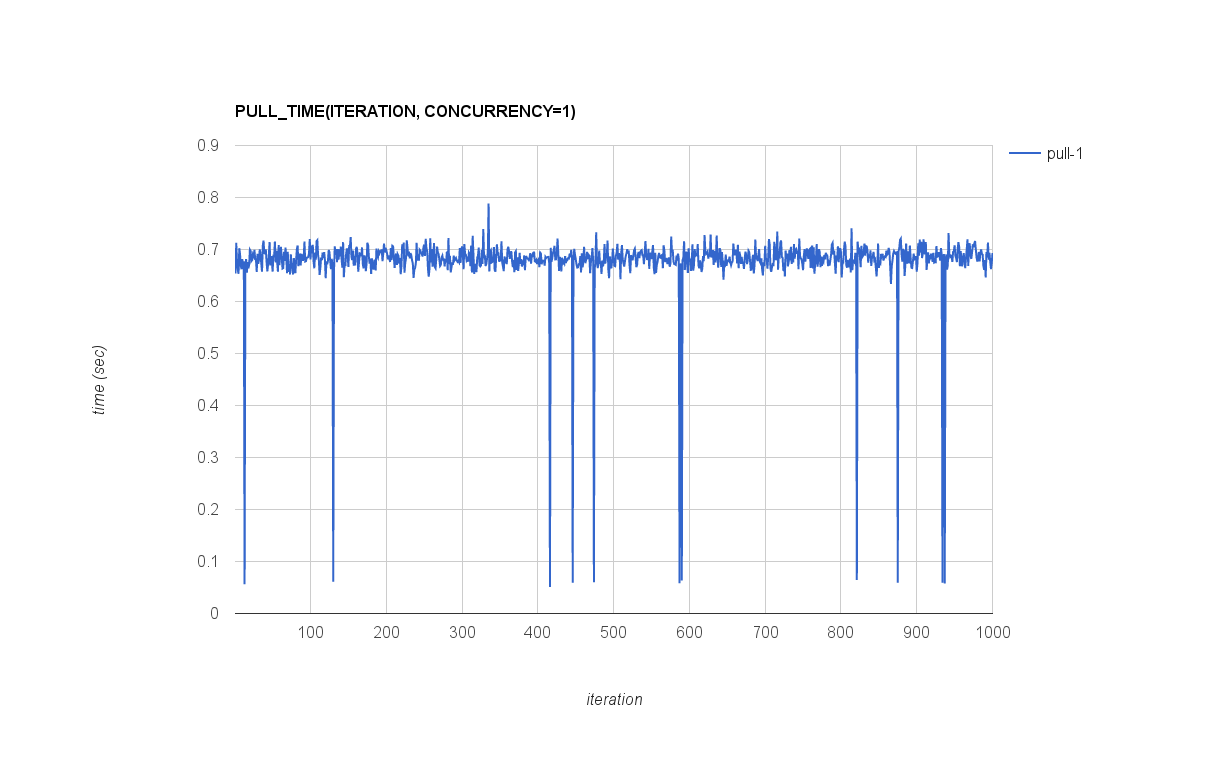Select the pull-1 legend label
The width and height of the screenshot is (1227, 759).
coord(1065,154)
